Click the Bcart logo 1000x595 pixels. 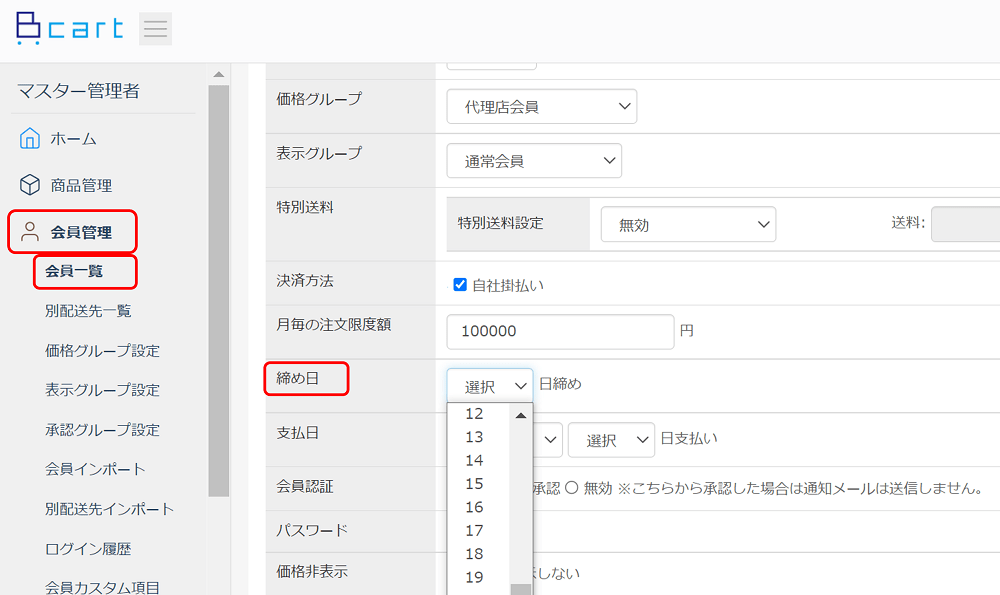pos(70,29)
